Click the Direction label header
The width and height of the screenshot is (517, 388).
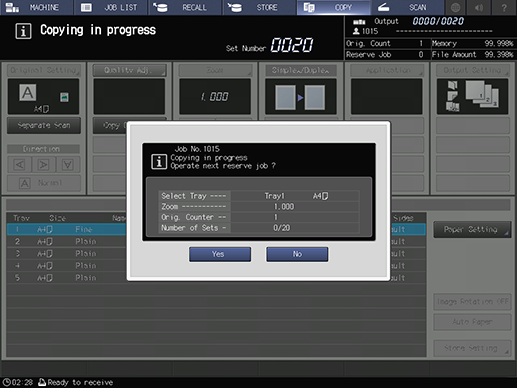coord(43,149)
